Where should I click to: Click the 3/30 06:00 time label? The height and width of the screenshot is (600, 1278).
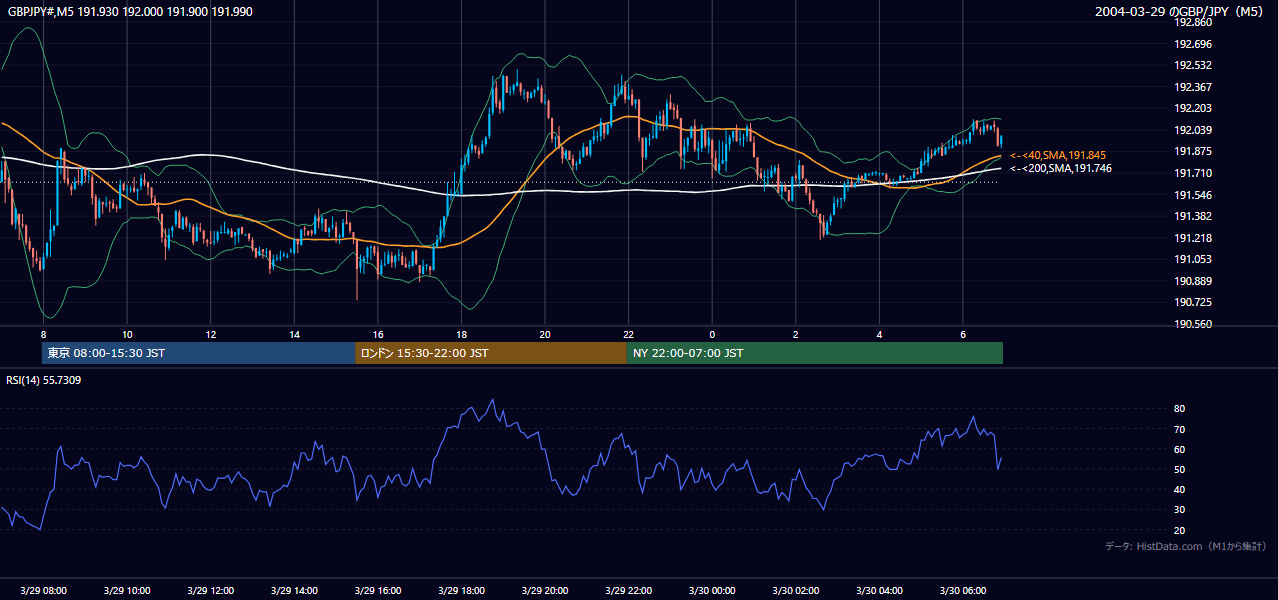pyautogui.click(x=963, y=591)
